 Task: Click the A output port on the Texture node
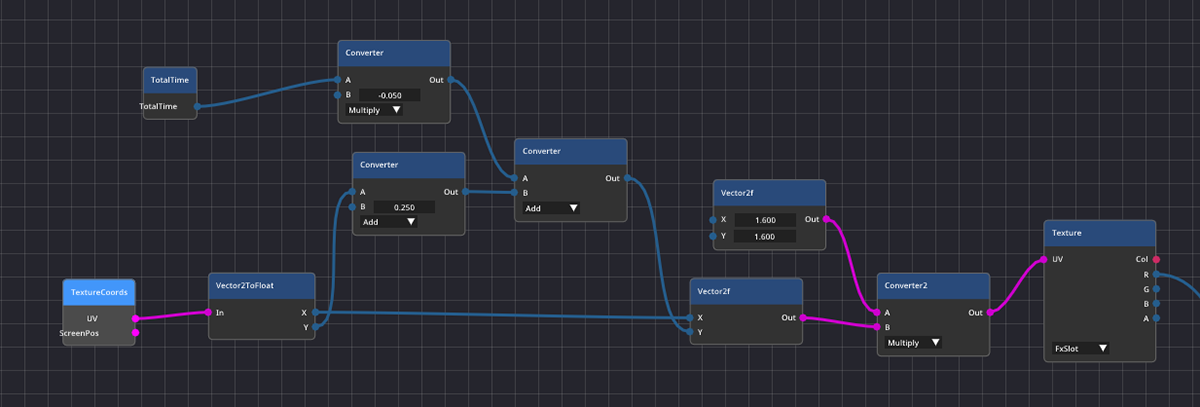tap(1157, 318)
